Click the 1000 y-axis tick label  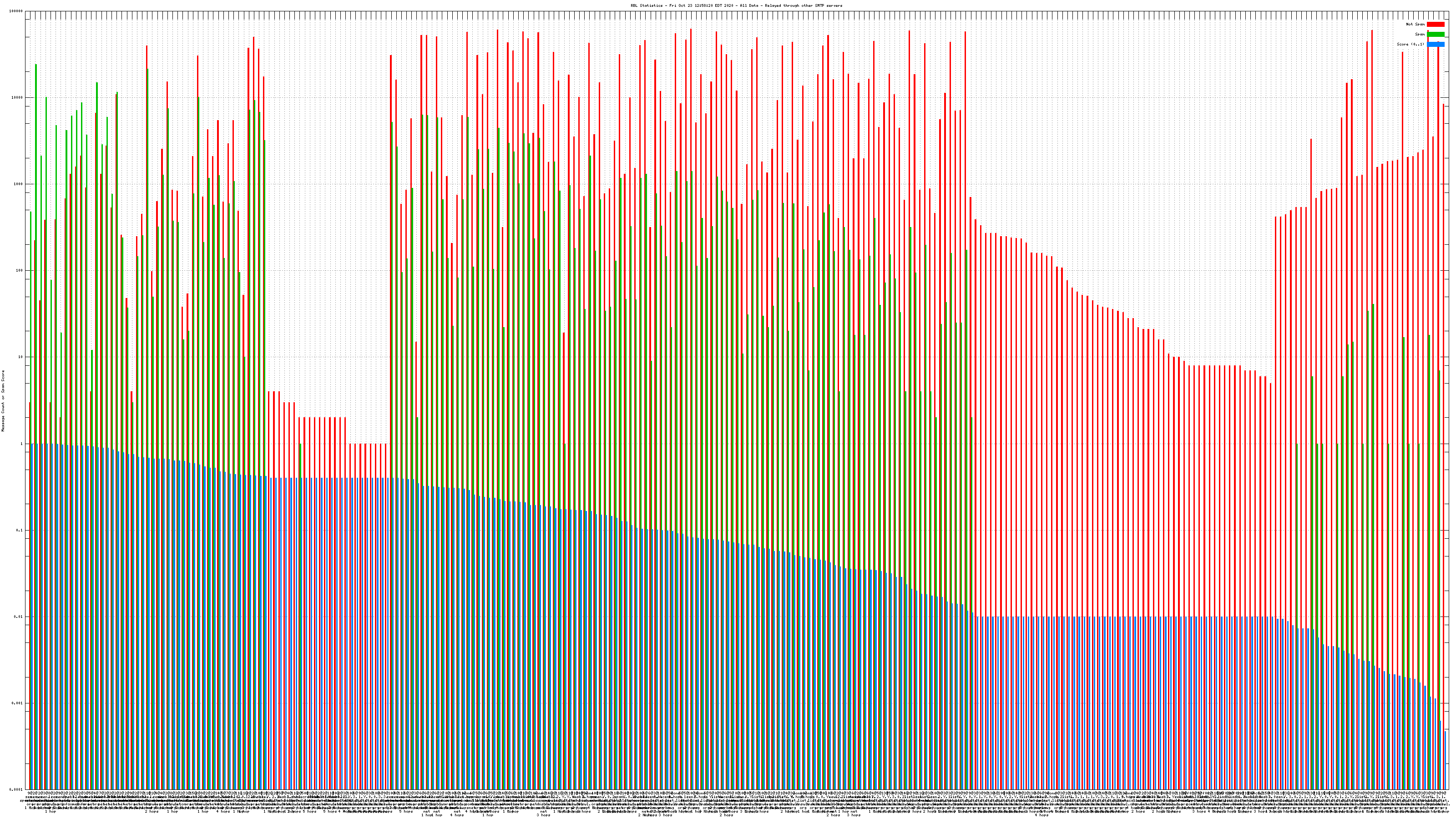click(19, 184)
